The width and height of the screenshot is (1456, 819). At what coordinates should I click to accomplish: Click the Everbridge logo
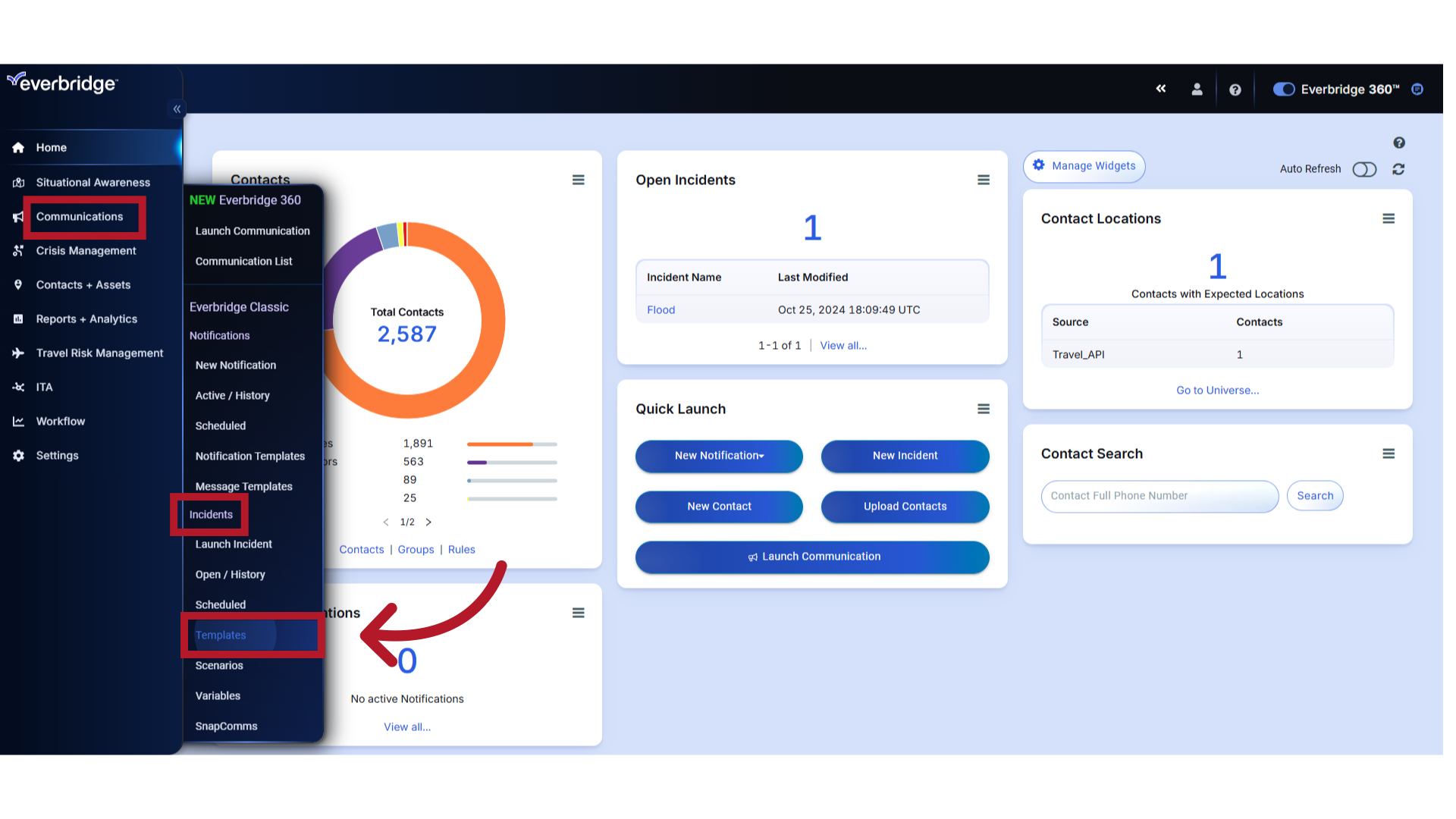(x=62, y=82)
